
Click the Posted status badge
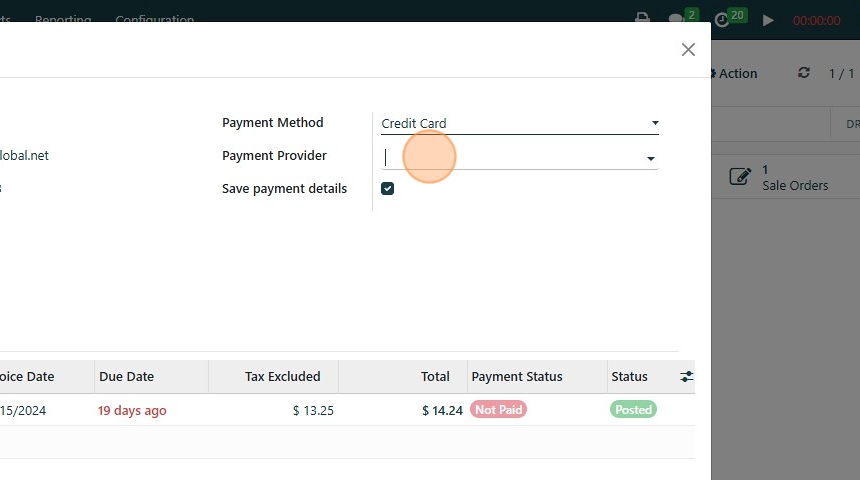pyautogui.click(x=633, y=410)
